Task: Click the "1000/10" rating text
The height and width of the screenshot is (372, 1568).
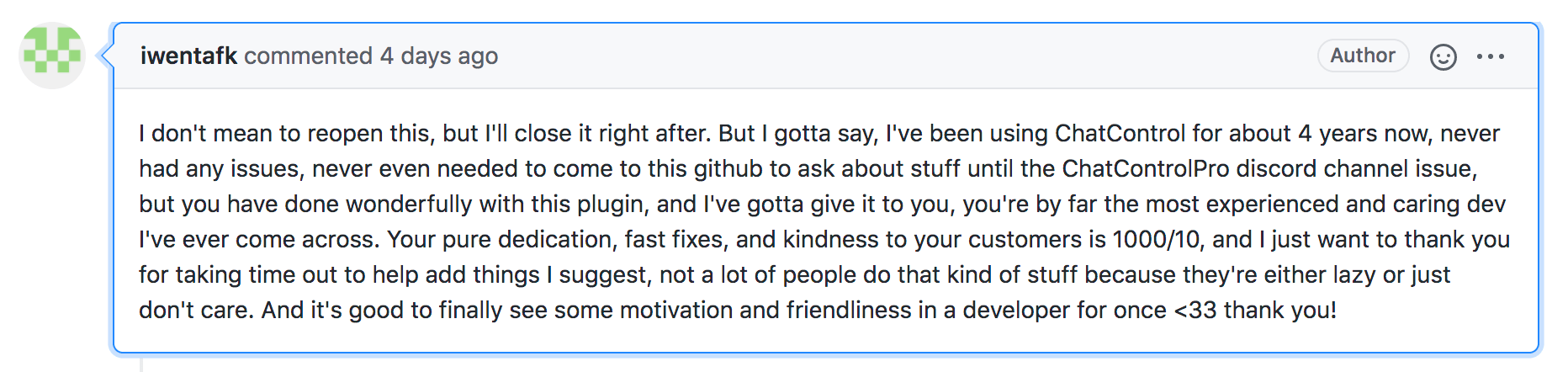Action: (x=1156, y=239)
